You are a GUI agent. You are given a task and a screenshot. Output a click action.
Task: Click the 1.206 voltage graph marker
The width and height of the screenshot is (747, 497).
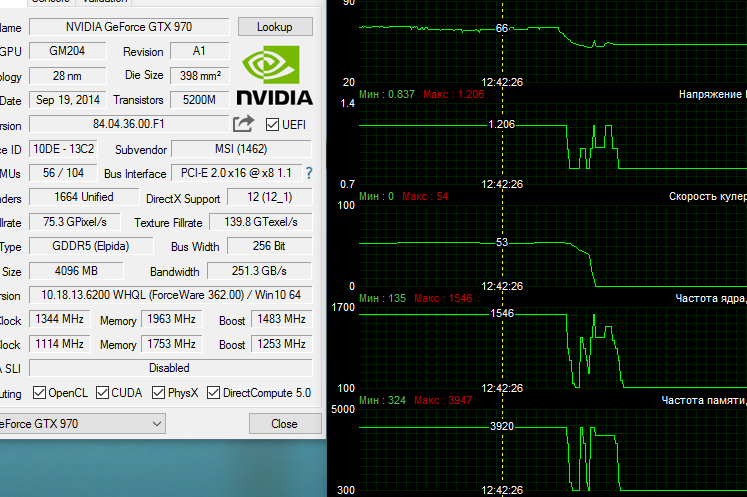(x=502, y=124)
